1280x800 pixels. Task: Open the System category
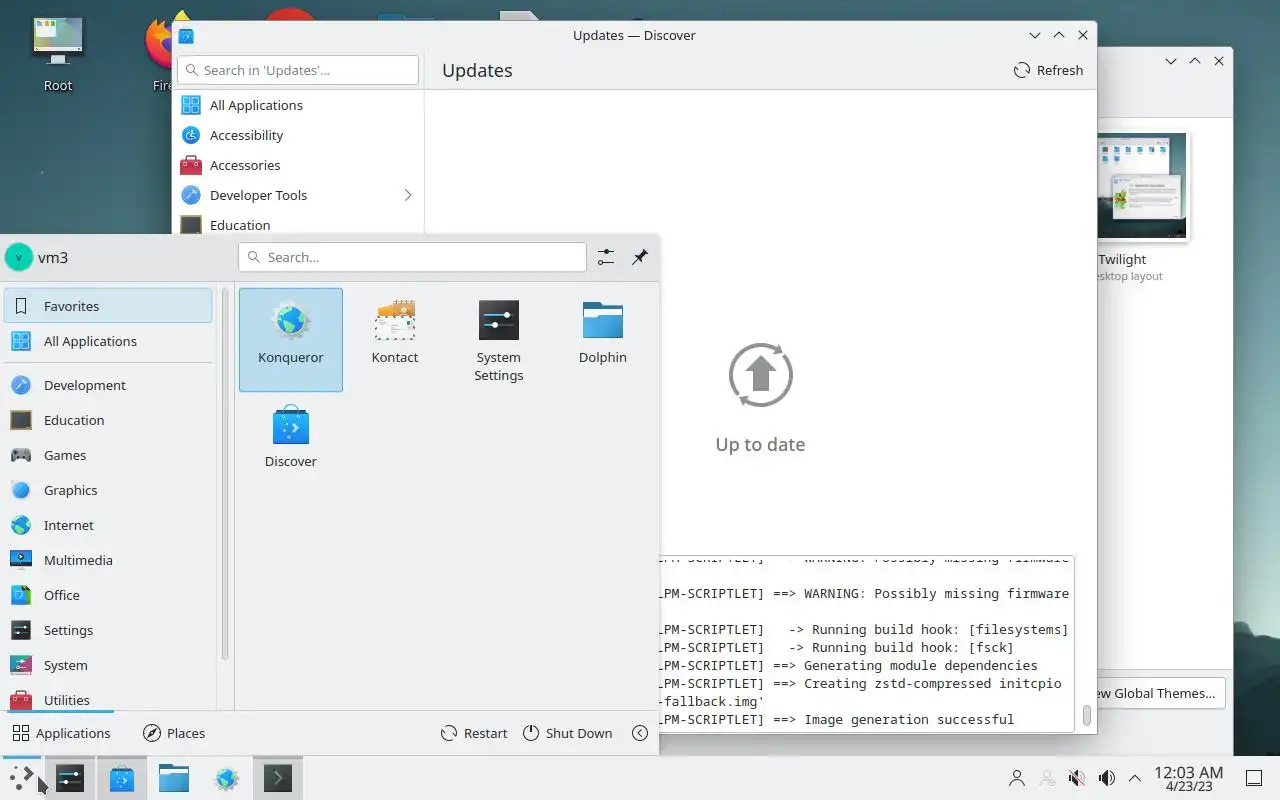pyautogui.click(x=108, y=665)
